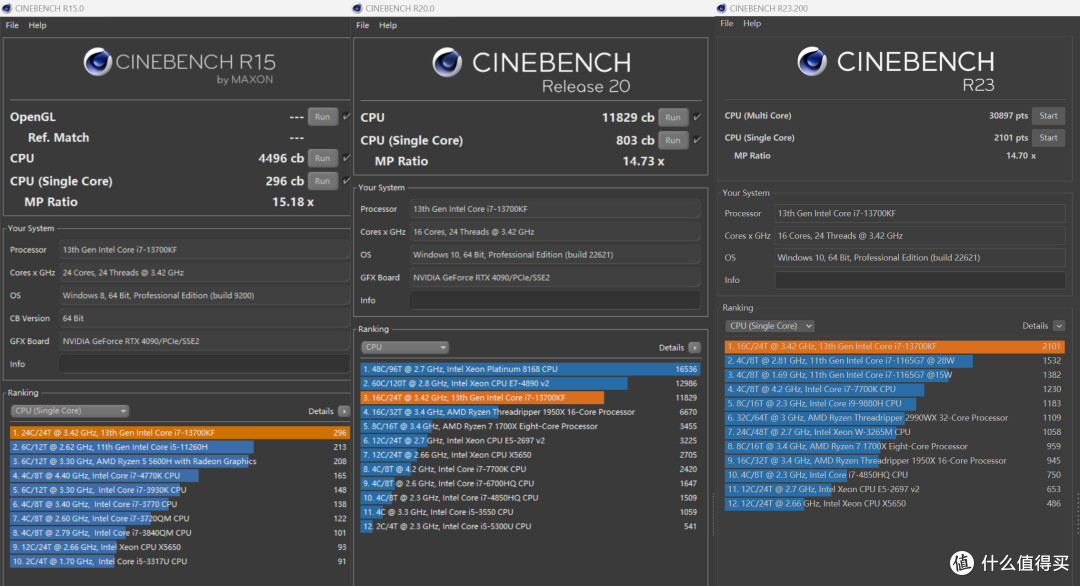The height and width of the screenshot is (586, 1080).
Task: Select R20 ranking row i7-13700KF 11829
Action: coord(530,397)
